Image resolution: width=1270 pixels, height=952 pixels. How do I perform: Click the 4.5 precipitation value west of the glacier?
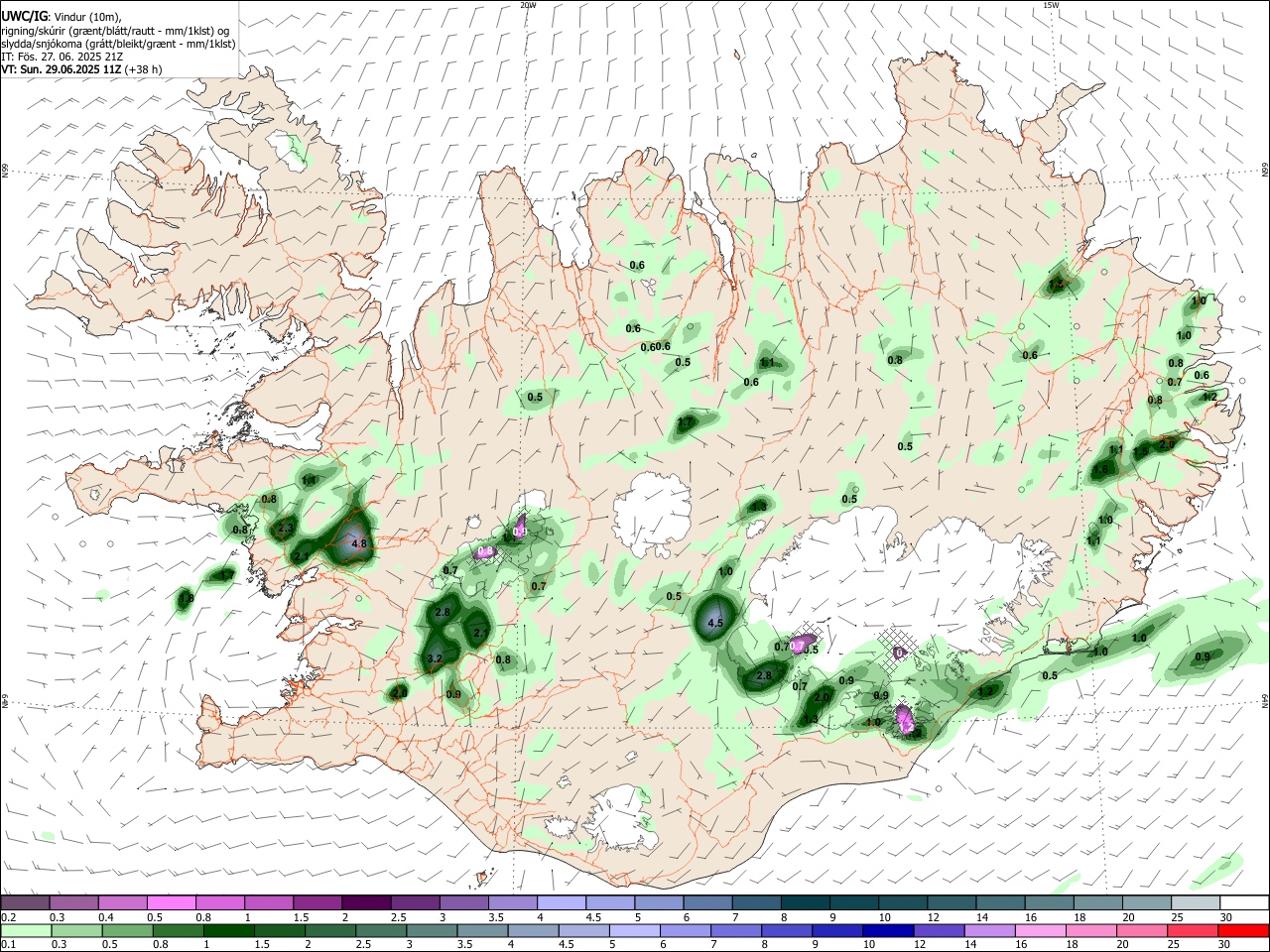714,624
